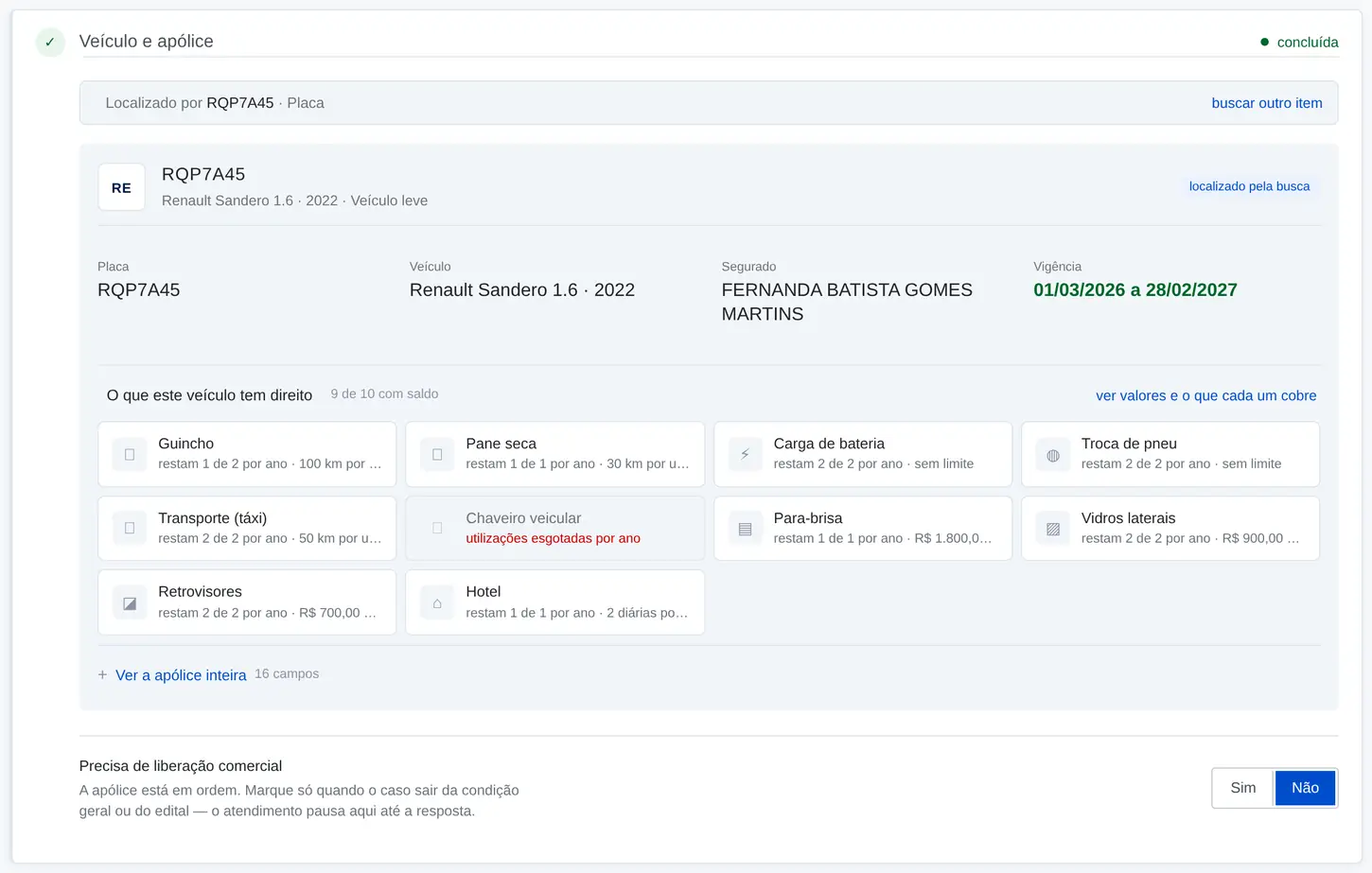Click the 16 campos label
1372x873 pixels.
(x=287, y=673)
